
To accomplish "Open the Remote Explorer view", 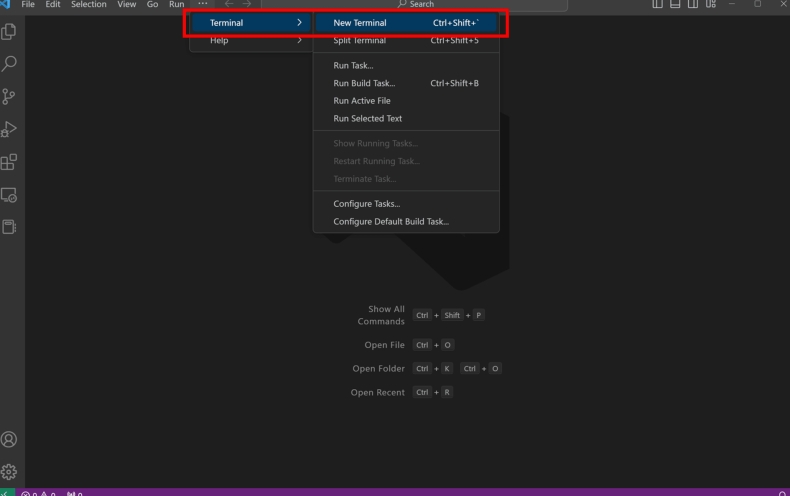I will coord(11,194).
